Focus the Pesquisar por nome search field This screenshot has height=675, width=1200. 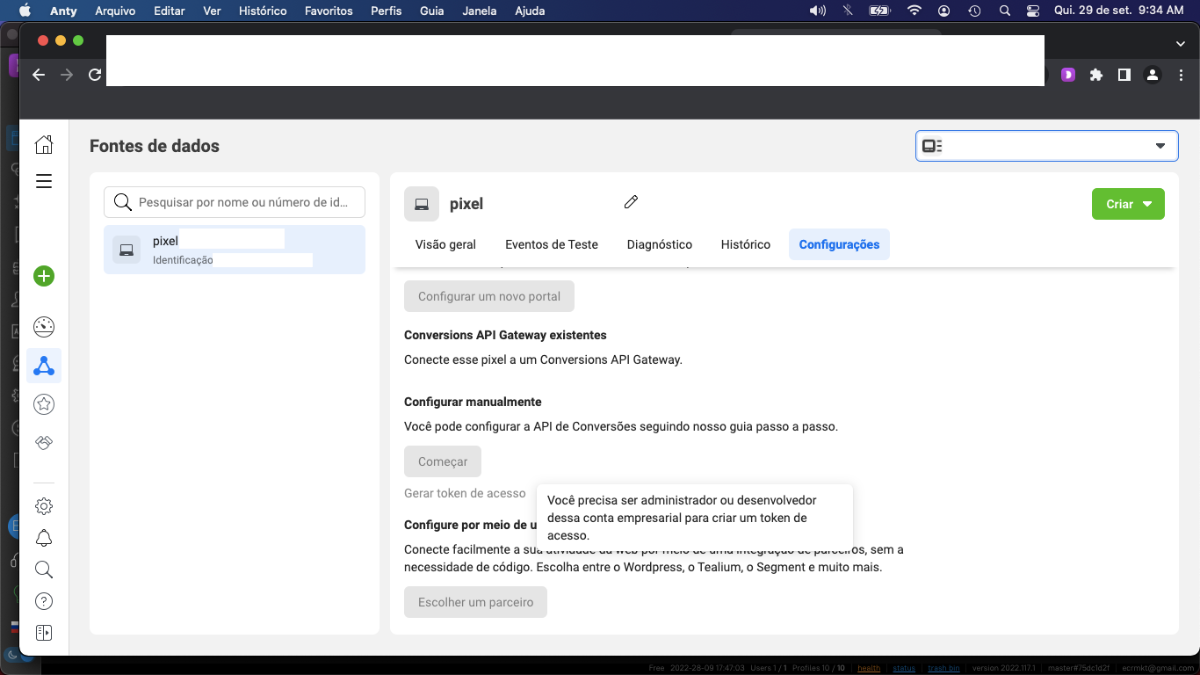(x=235, y=202)
